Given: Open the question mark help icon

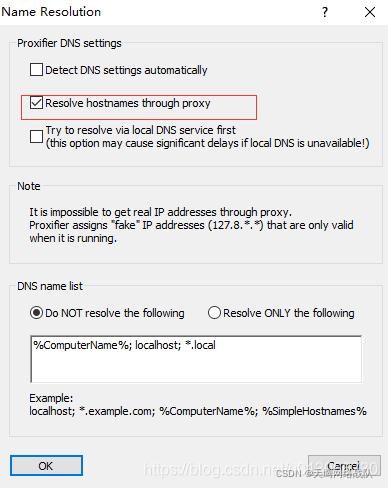Looking at the screenshot, I should [325, 12].
